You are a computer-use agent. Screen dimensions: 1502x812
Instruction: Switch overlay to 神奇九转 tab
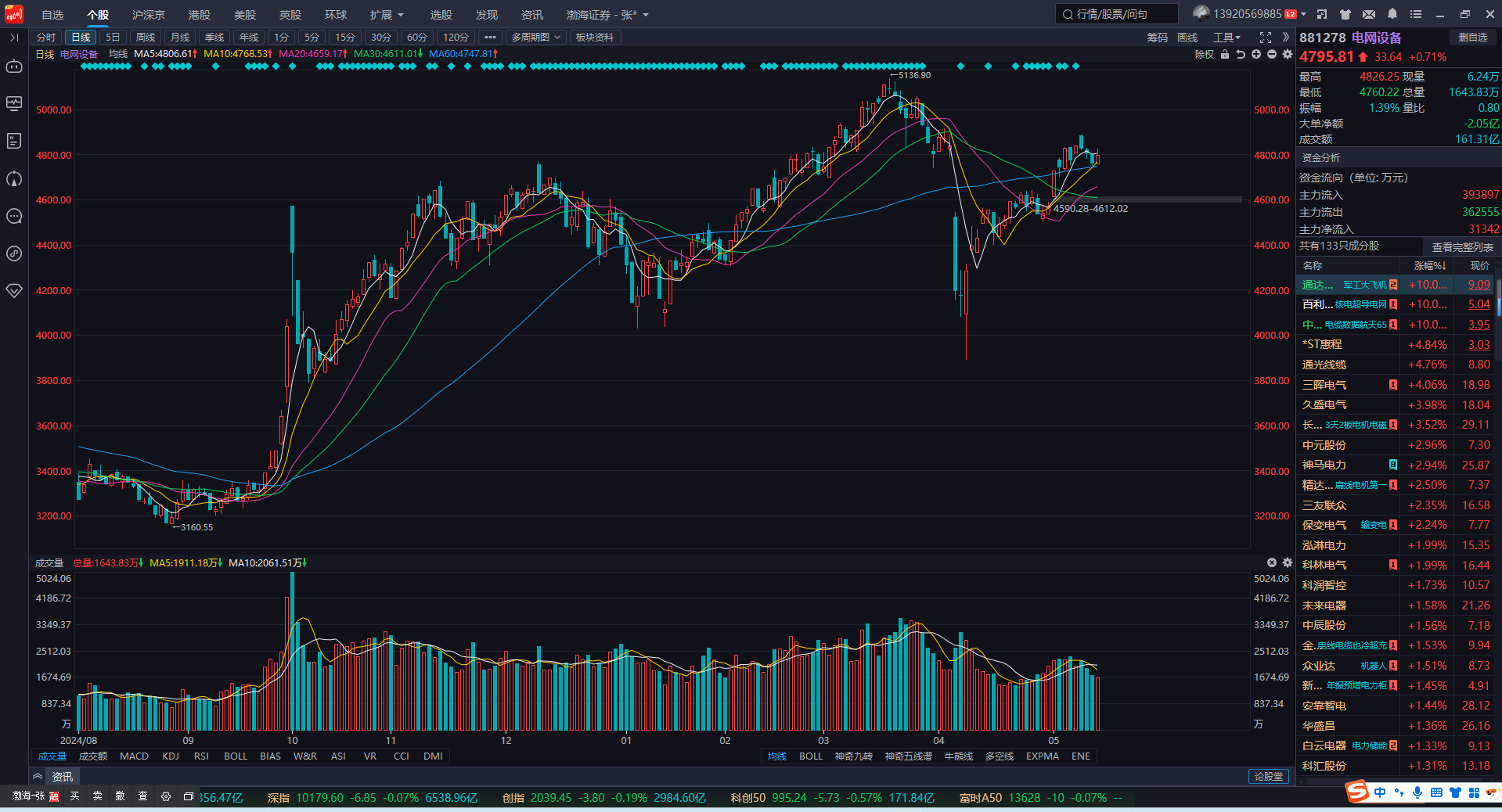click(x=853, y=756)
